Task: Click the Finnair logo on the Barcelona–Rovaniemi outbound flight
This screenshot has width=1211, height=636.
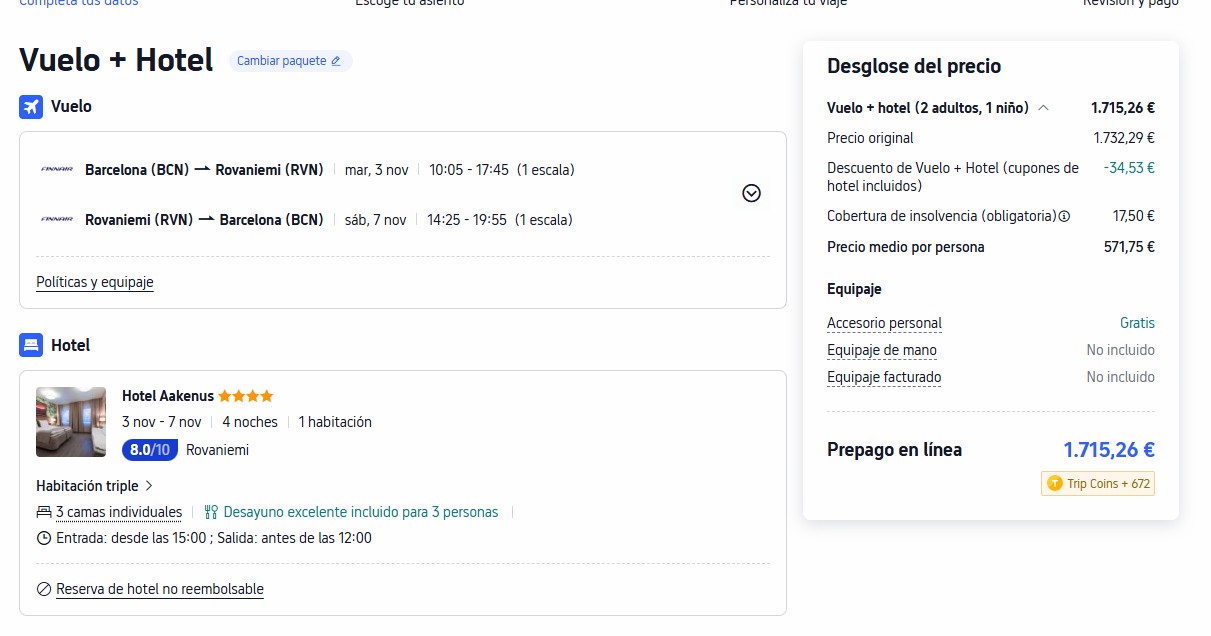Action: click(x=57, y=169)
